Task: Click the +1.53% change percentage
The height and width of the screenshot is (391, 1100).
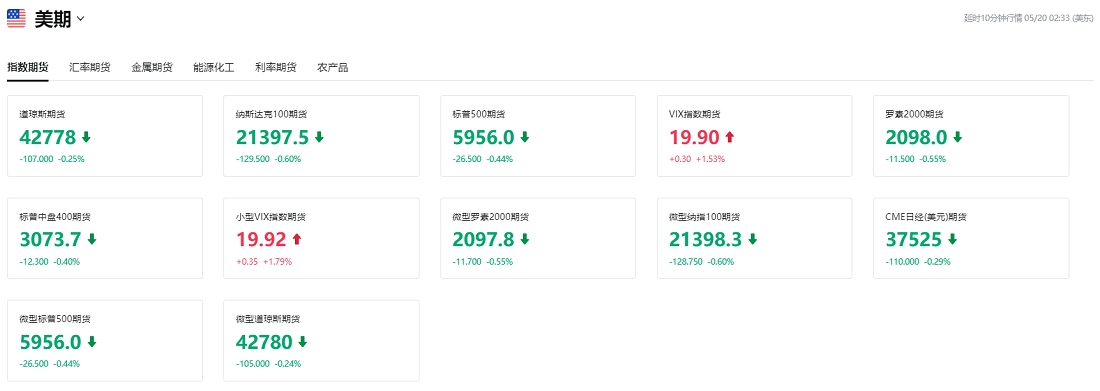Action: pos(711,159)
